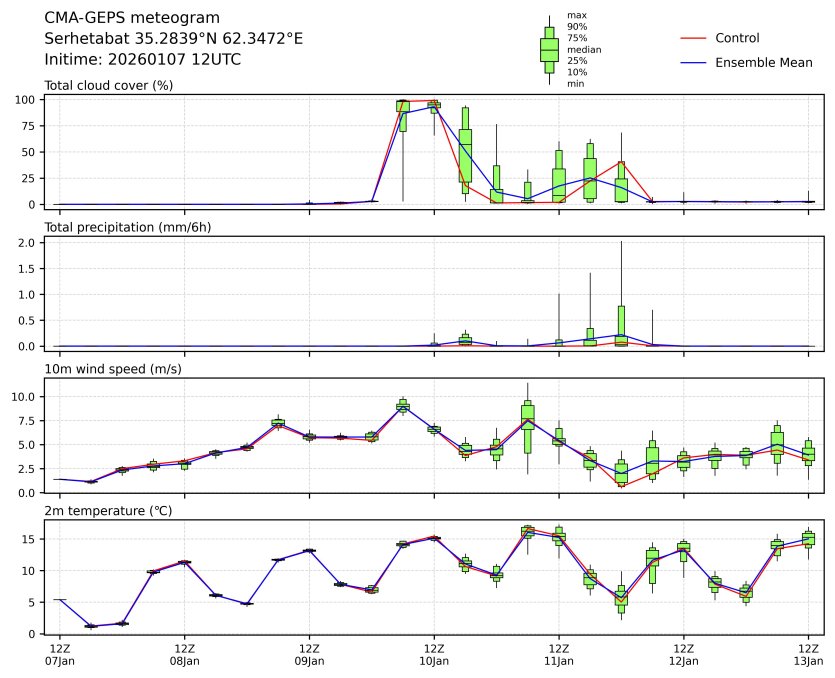Click the blue Ensemble Mean legend line
The image size is (835, 678).
[x=694, y=62]
